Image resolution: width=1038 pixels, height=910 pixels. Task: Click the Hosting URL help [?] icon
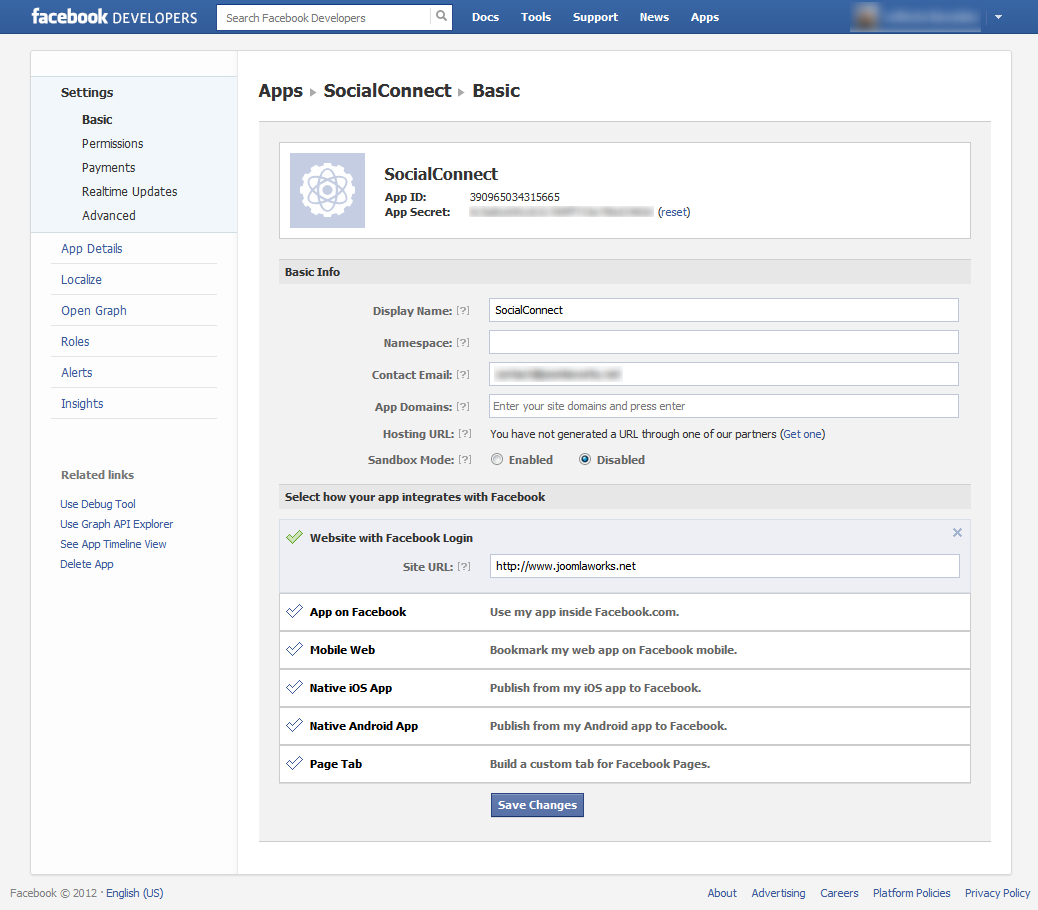(x=465, y=433)
